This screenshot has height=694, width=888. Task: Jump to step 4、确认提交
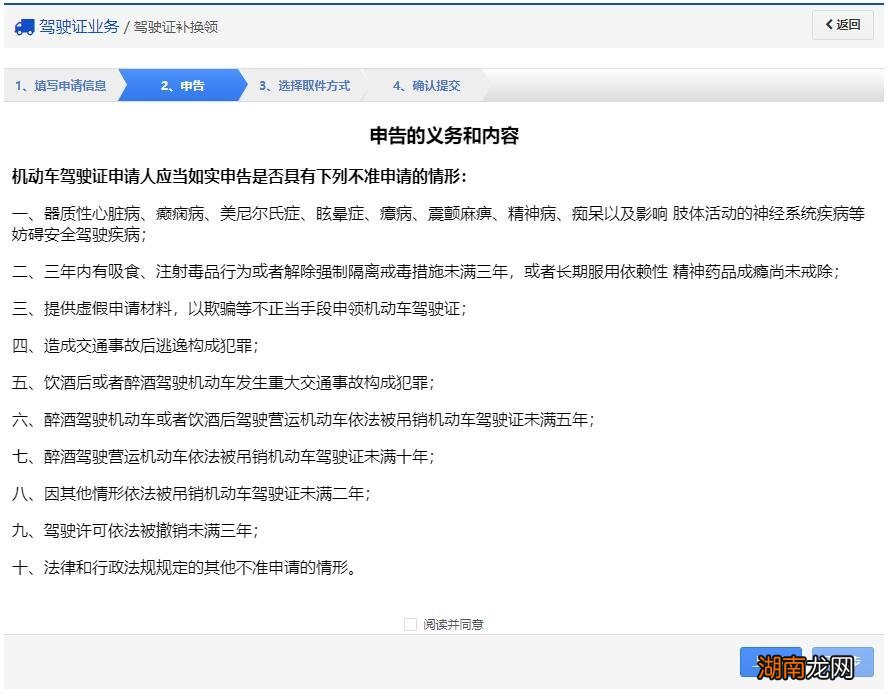tap(428, 85)
